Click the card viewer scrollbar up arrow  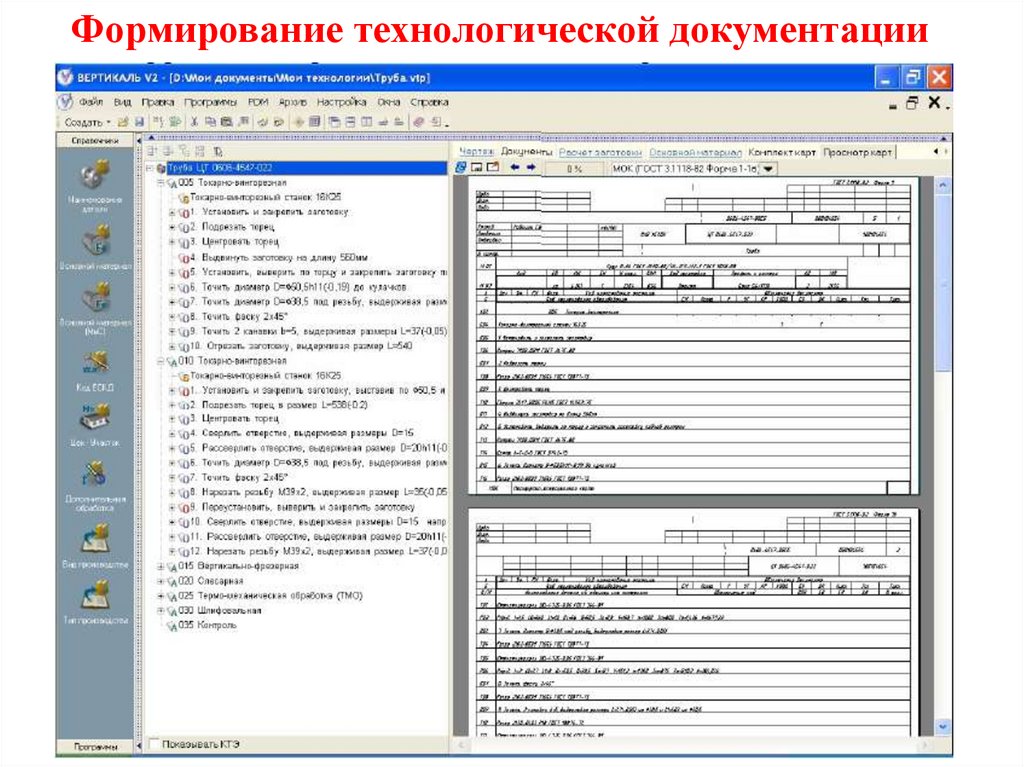coord(942,186)
